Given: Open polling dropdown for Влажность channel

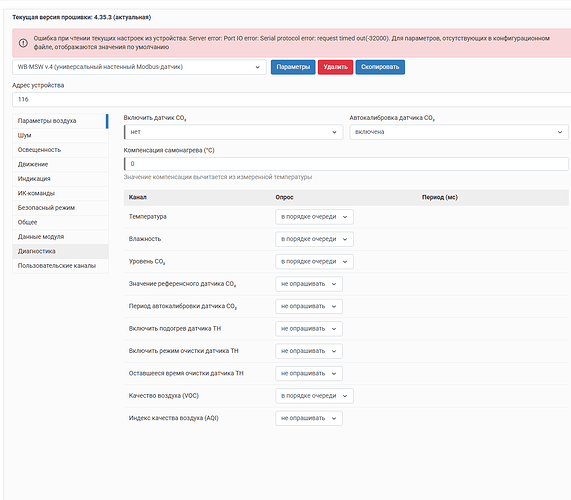Looking at the screenshot, I should tap(314, 239).
